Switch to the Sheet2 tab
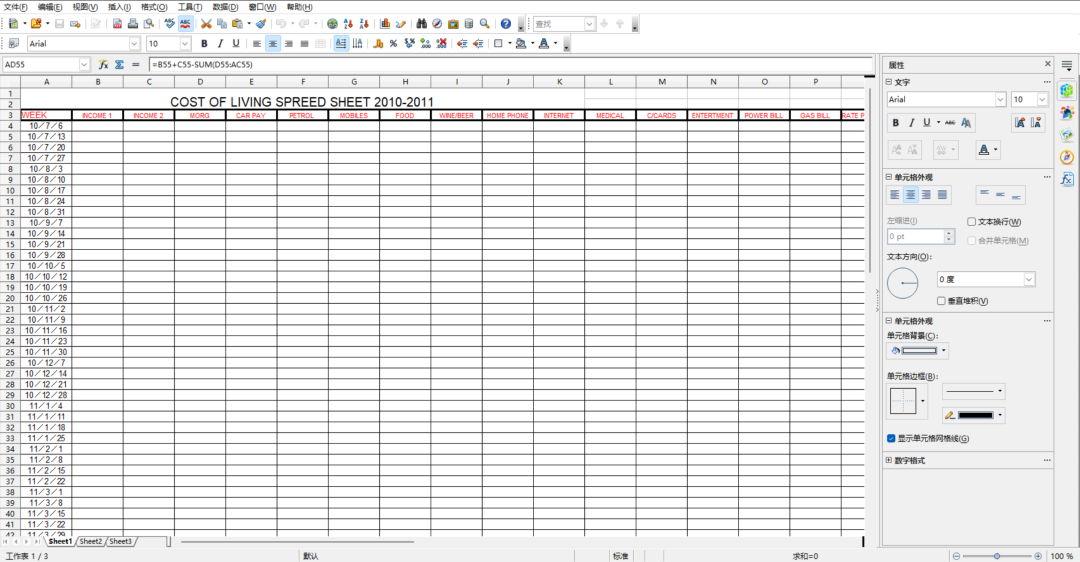Viewport: 1080px width, 562px height. pos(91,541)
